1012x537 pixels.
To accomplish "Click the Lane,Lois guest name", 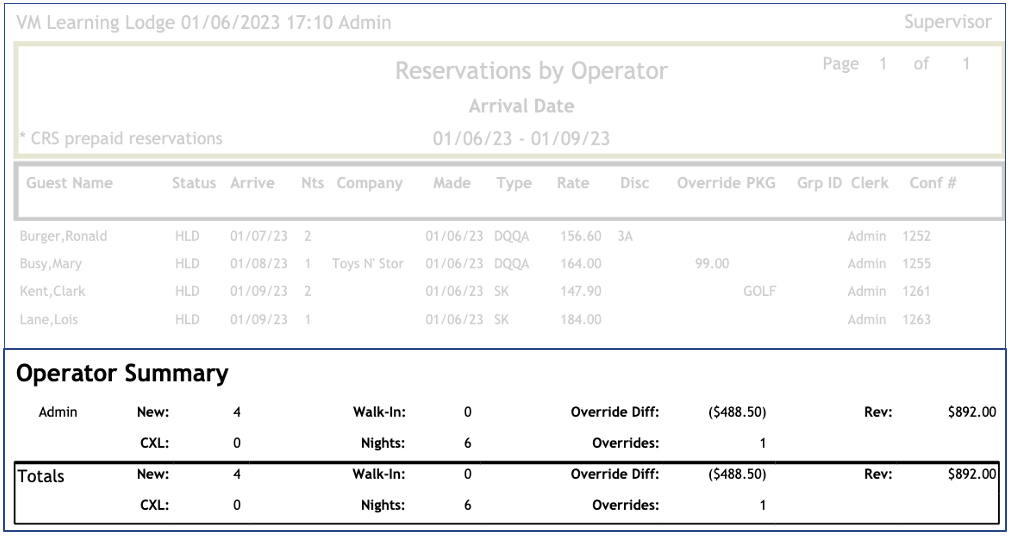I will tap(49, 320).
